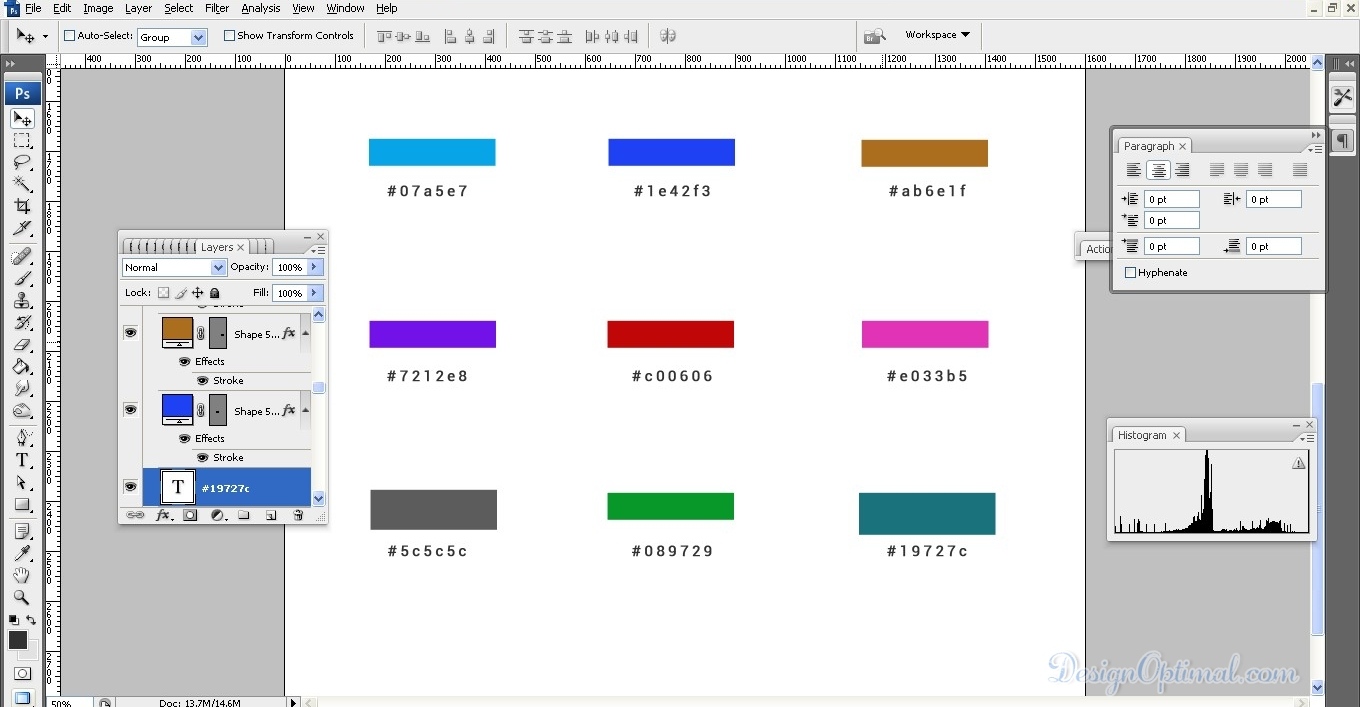Screen dimensions: 1360x707
Task: Hide the #19727c text layer
Action: tap(130, 486)
